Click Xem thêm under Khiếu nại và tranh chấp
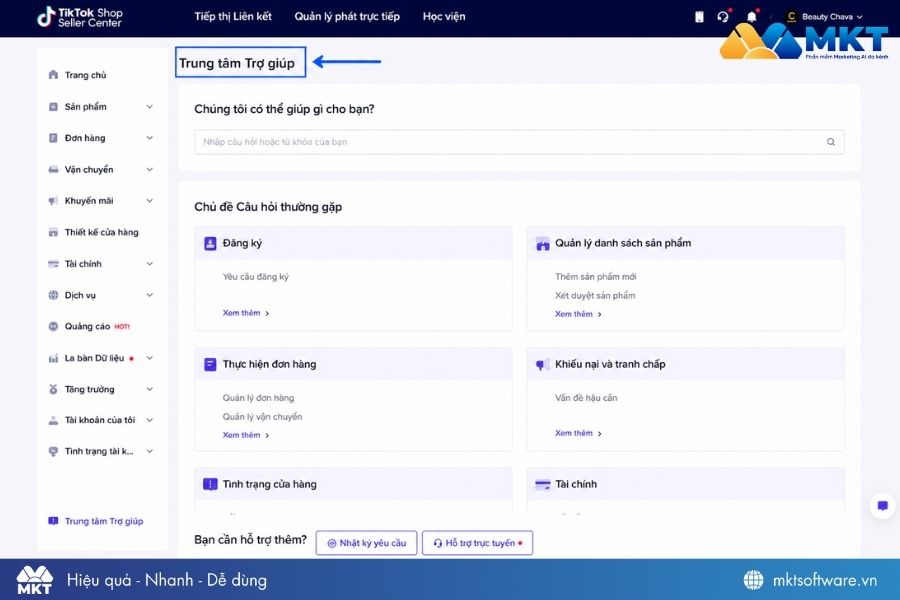Viewport: 900px width, 600px height. coord(578,433)
